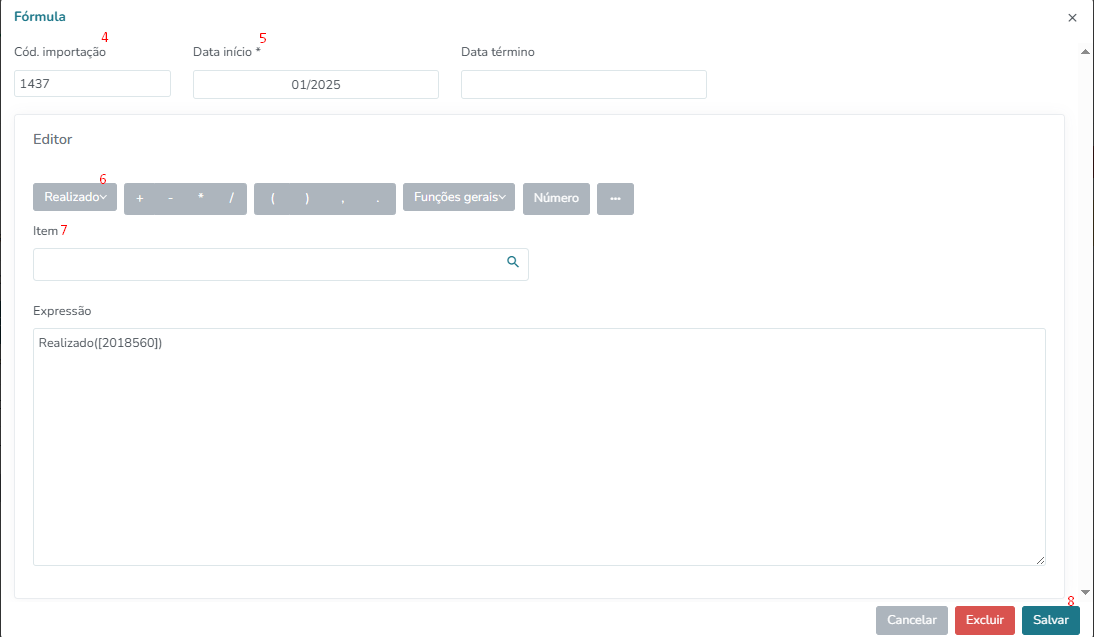Insert an opening parenthesis

[x=272, y=199]
